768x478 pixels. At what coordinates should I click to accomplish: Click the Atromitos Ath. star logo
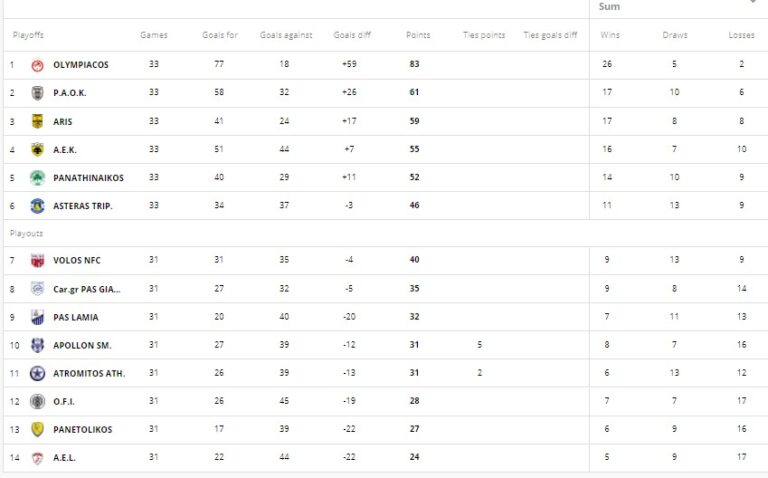point(37,373)
